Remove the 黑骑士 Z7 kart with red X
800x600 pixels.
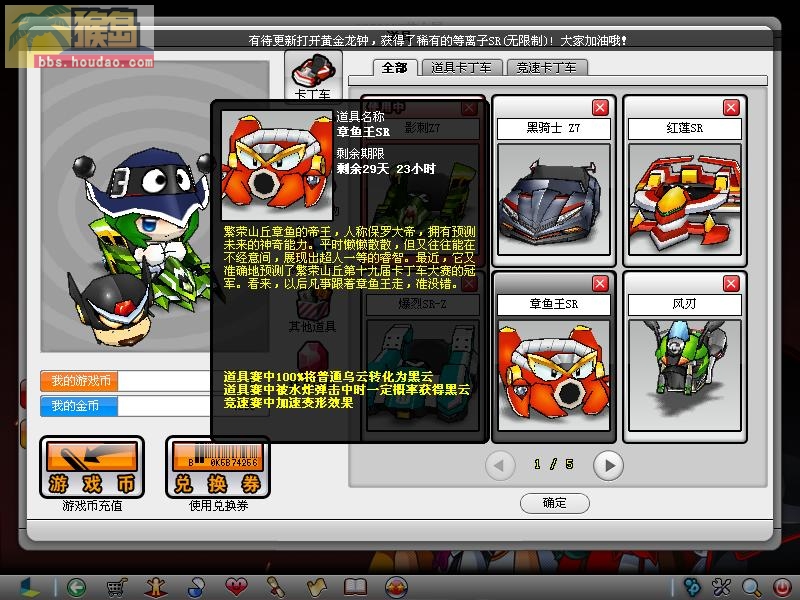[x=600, y=108]
